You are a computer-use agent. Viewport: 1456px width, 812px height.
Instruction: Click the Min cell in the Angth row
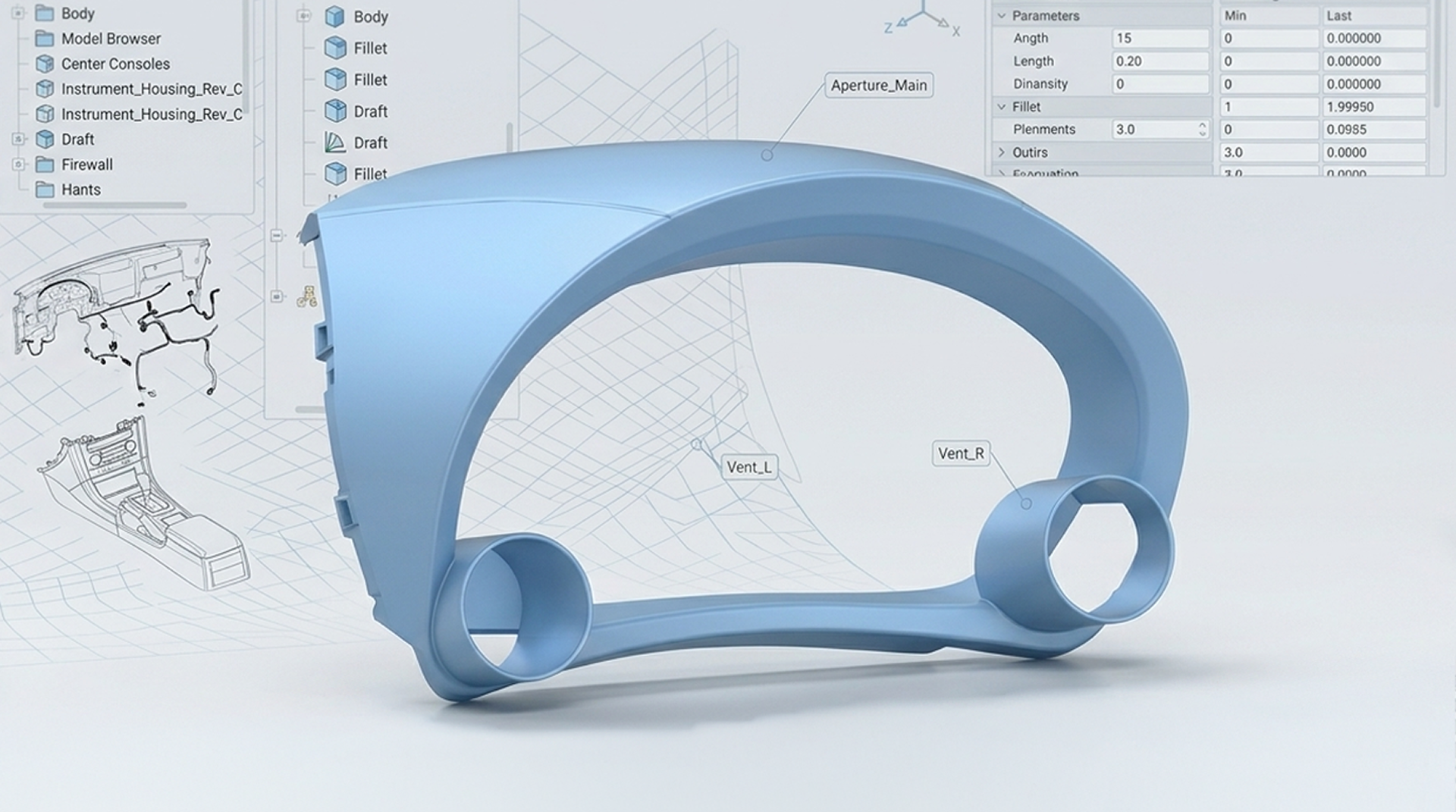pos(1269,38)
